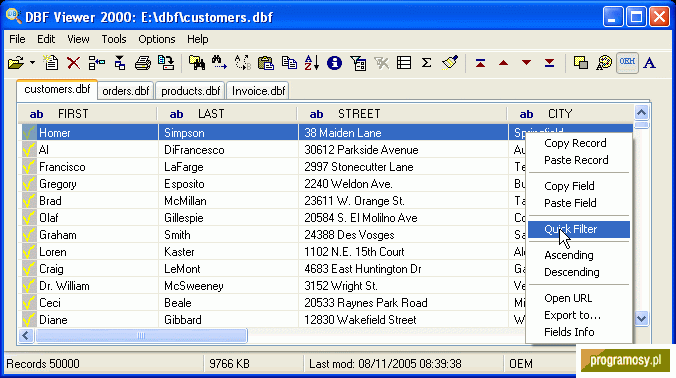The width and height of the screenshot is (676, 378).
Task: Open the File menu
Action: point(17,39)
